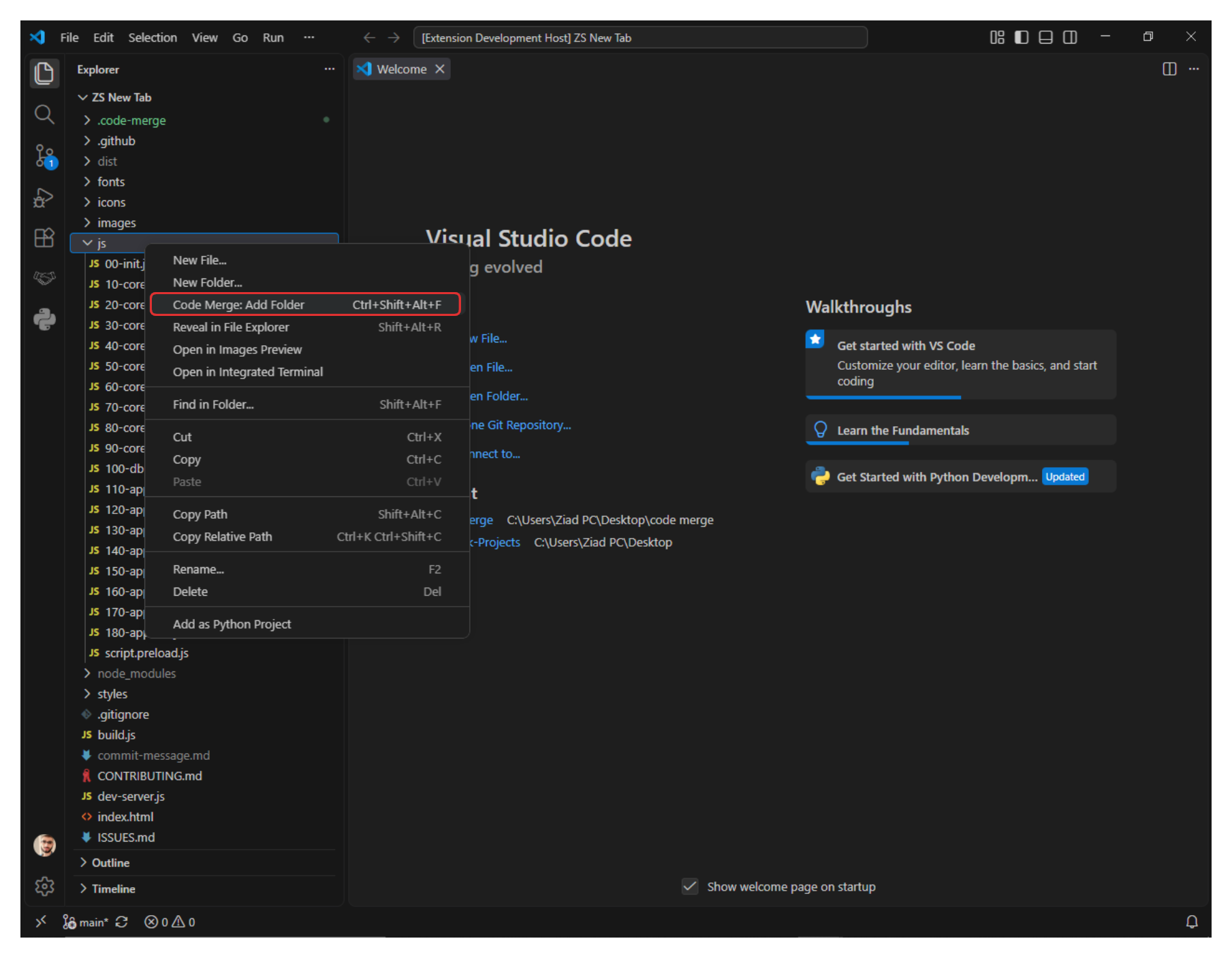Open Learn the Fundamentals walkthrough
Viewport: 1232px width, 958px height.
coord(961,430)
